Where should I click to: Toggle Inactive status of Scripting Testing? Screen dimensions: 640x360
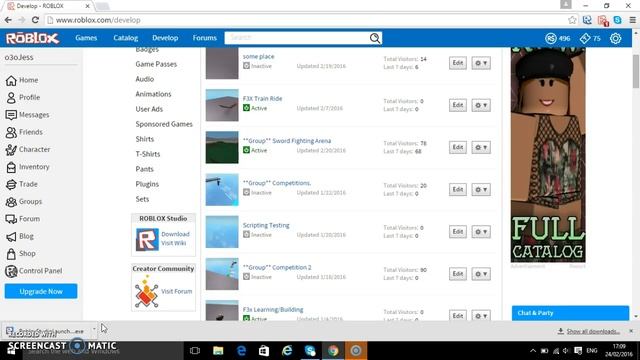pos(247,234)
